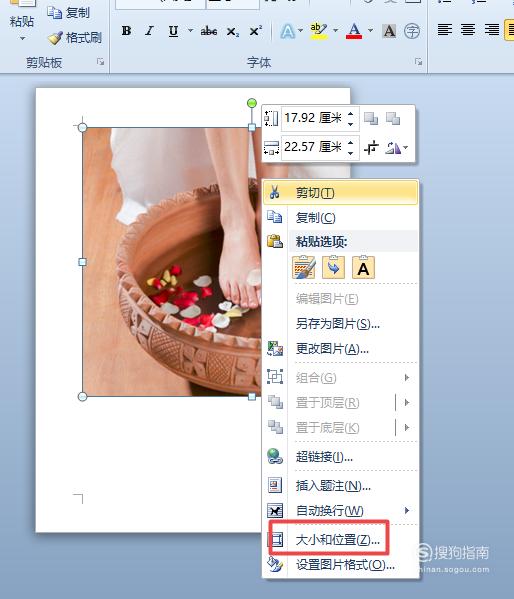
Task: Click the Bring Forward icon in mini toolbar
Action: [371, 118]
